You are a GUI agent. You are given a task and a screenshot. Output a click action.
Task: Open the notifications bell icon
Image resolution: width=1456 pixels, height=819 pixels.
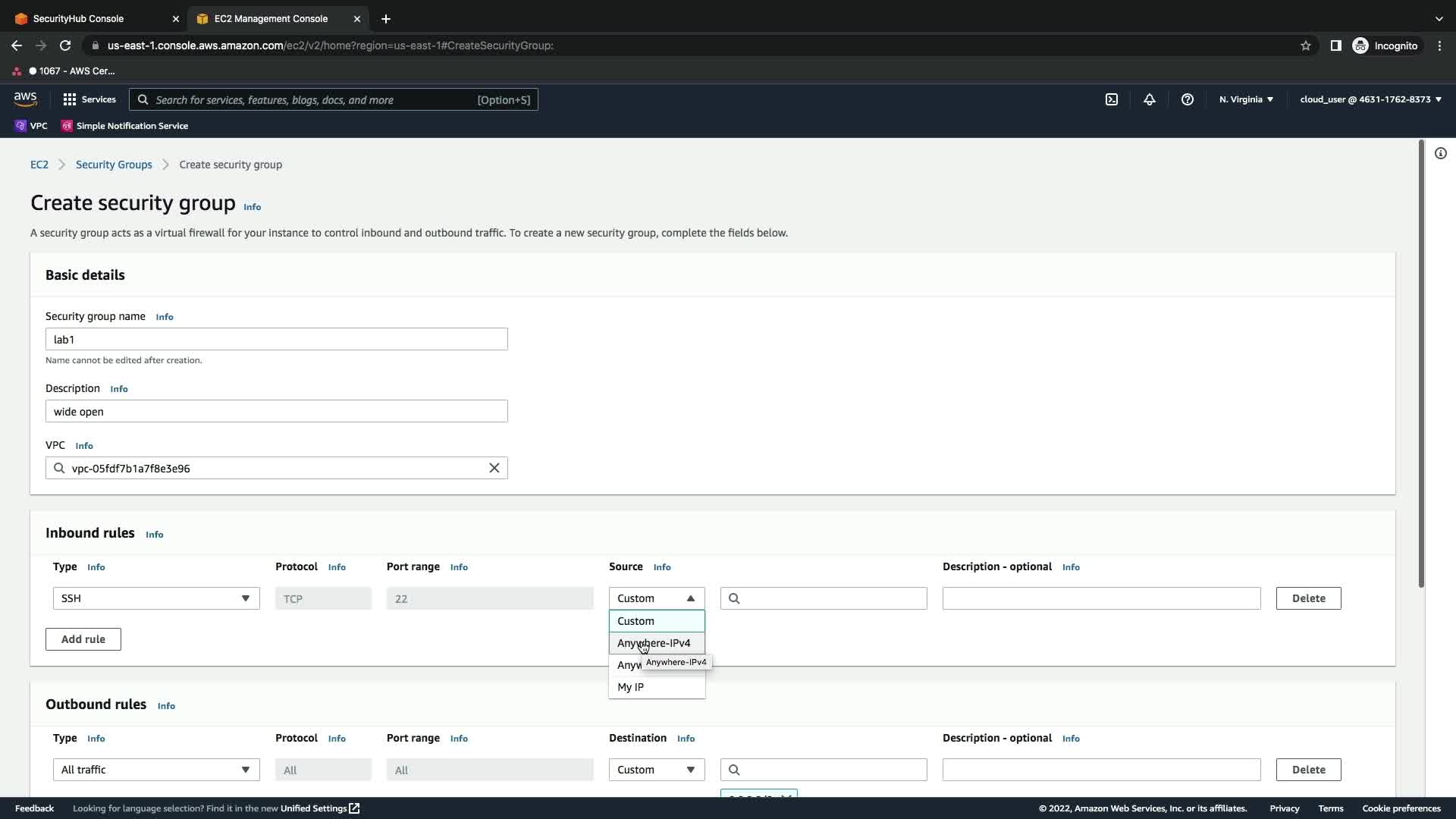point(1149,99)
